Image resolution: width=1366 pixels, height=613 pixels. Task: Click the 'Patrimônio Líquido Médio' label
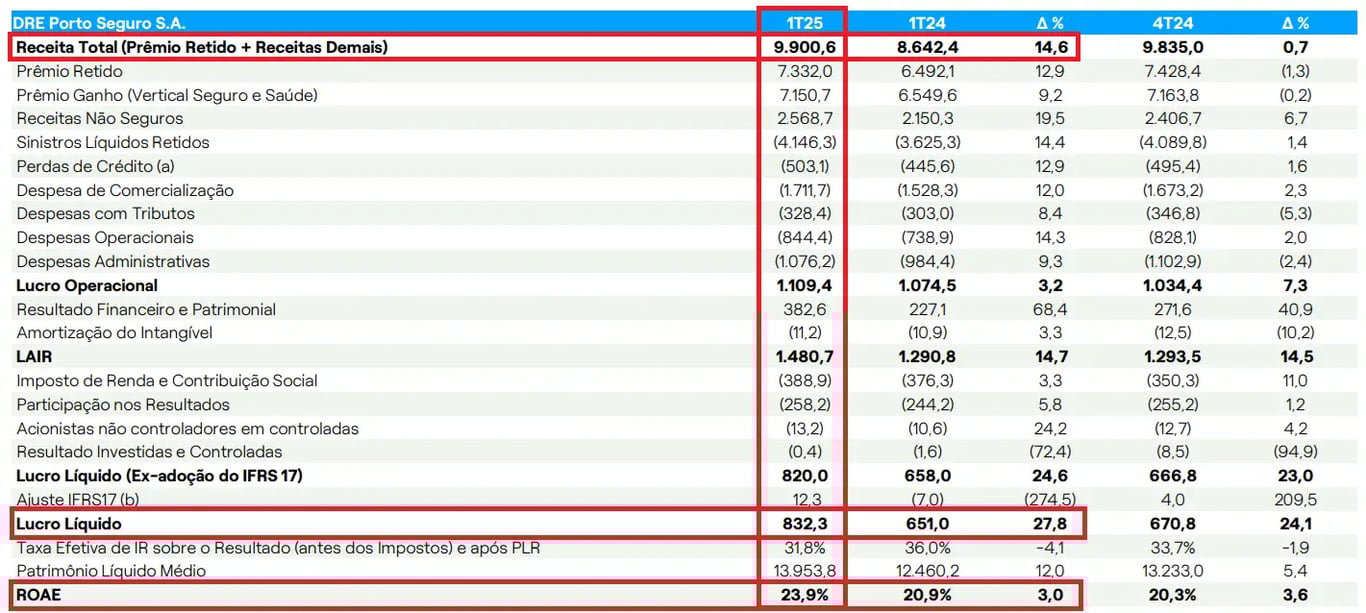[x=111, y=571]
